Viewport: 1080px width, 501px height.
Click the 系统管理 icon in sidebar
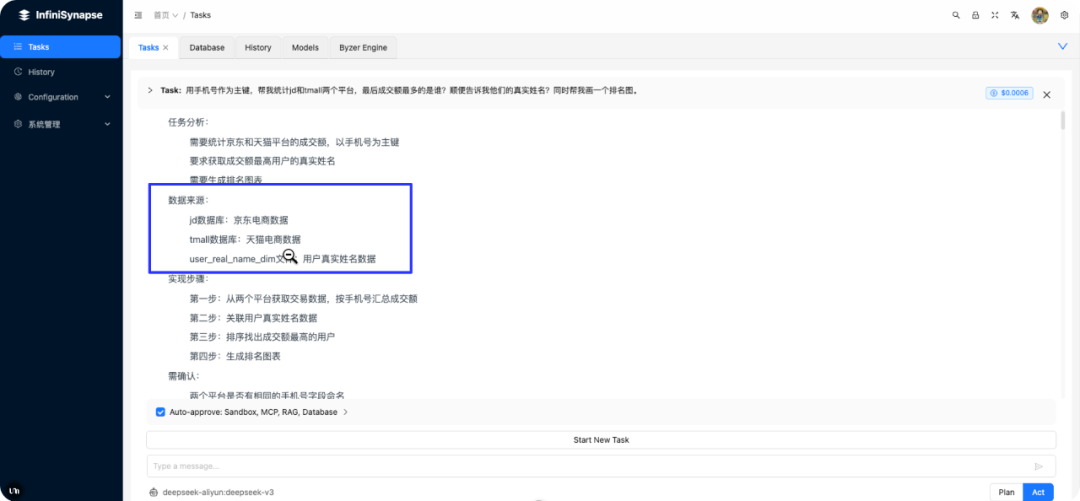pyautogui.click(x=18, y=124)
